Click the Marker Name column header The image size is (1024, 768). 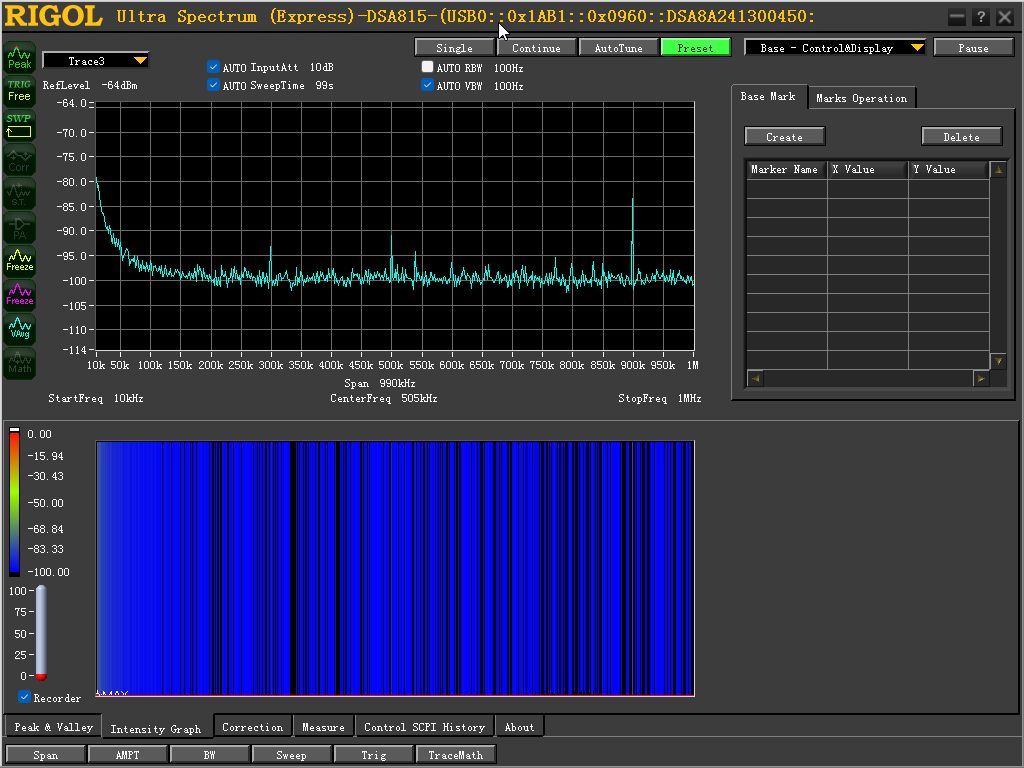tap(786, 169)
